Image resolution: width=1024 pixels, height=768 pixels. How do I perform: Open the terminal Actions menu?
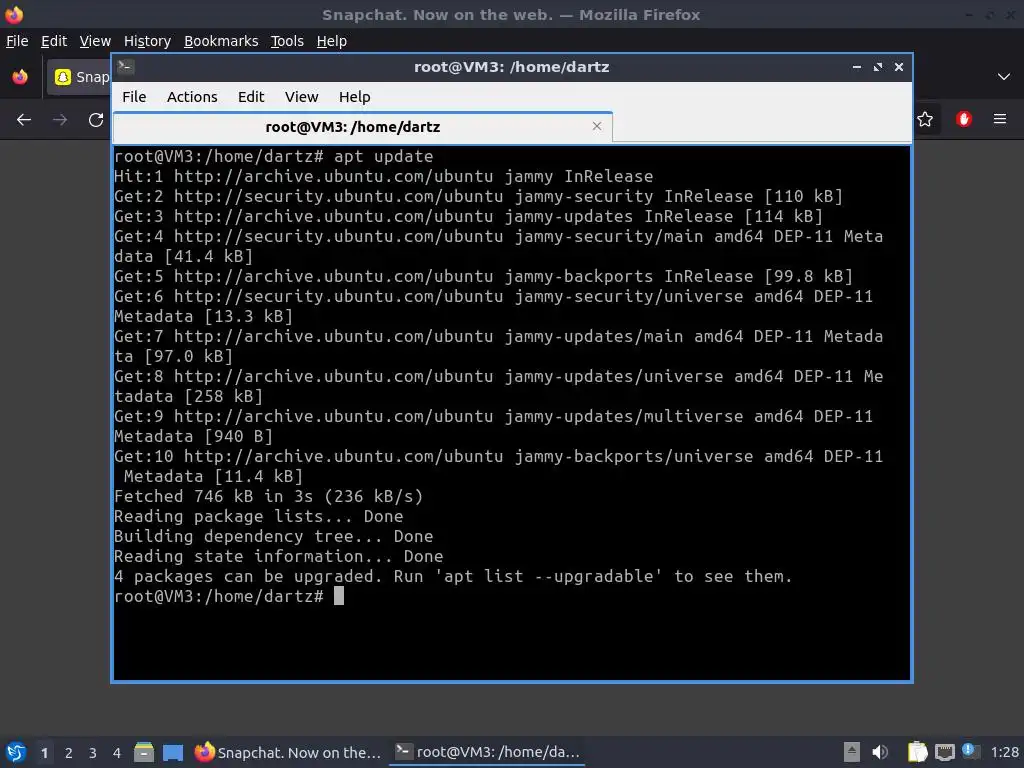(x=192, y=97)
